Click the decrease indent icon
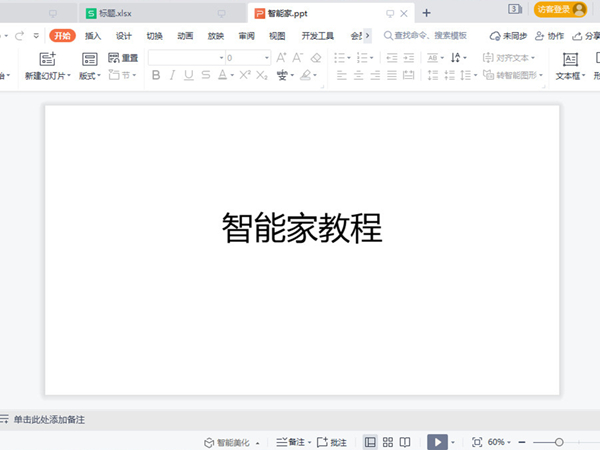 (392, 58)
